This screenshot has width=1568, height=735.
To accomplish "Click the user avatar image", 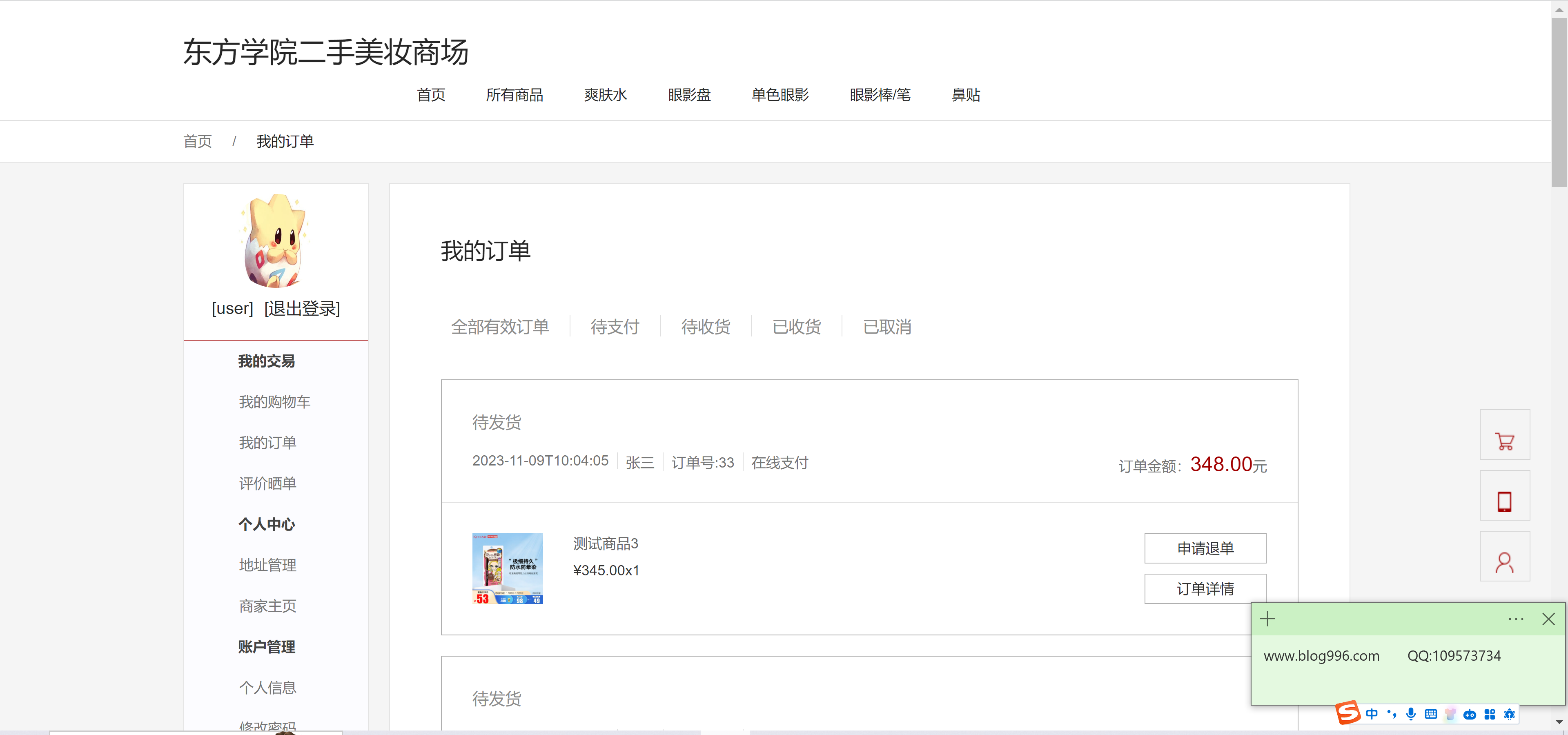I will [276, 241].
